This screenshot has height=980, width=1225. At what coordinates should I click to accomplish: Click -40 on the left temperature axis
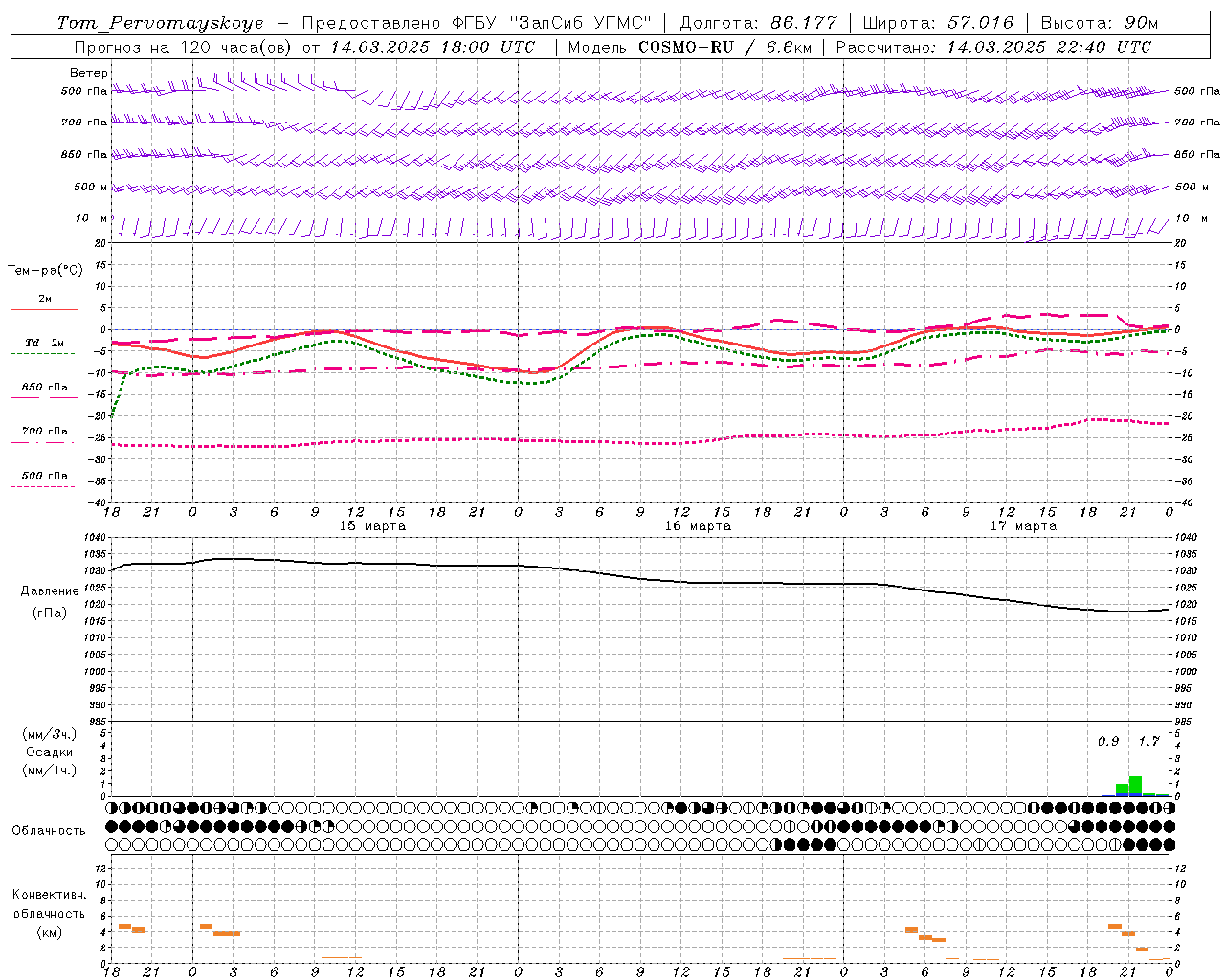click(99, 502)
